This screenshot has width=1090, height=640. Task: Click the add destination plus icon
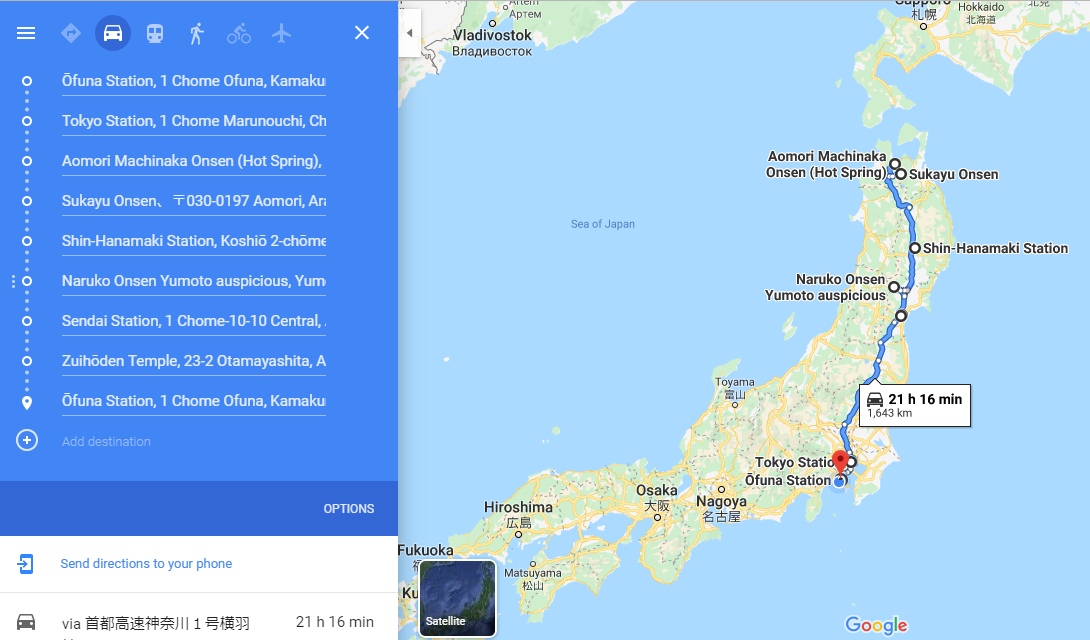pos(26,441)
